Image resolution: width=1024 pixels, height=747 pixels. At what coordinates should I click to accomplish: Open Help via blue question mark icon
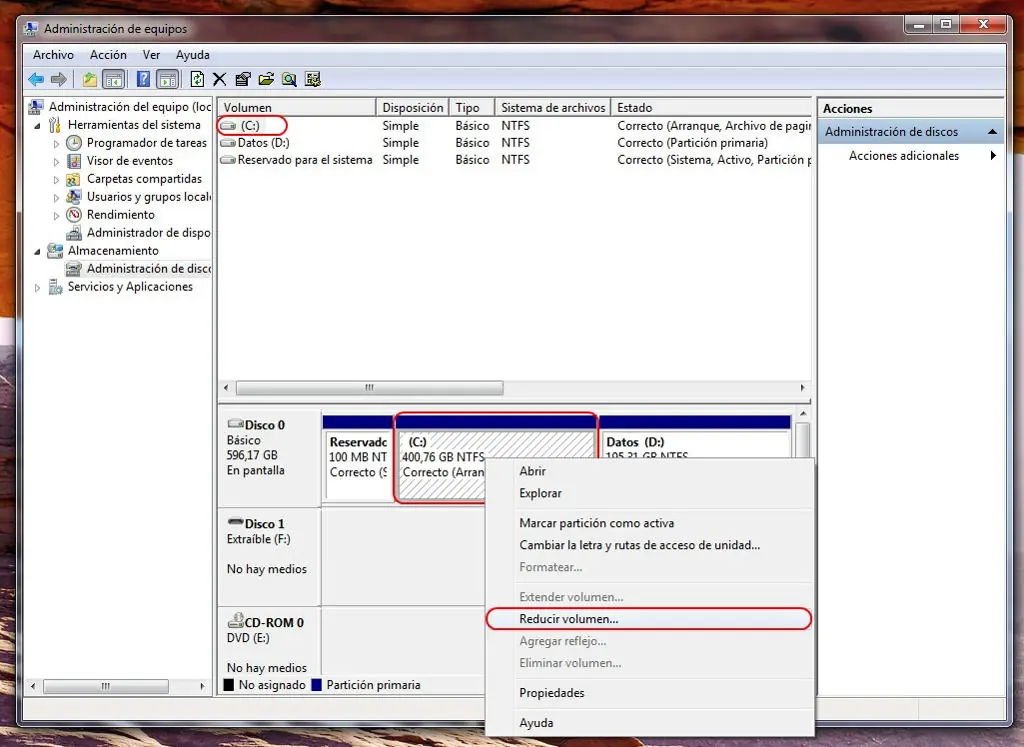coord(144,80)
